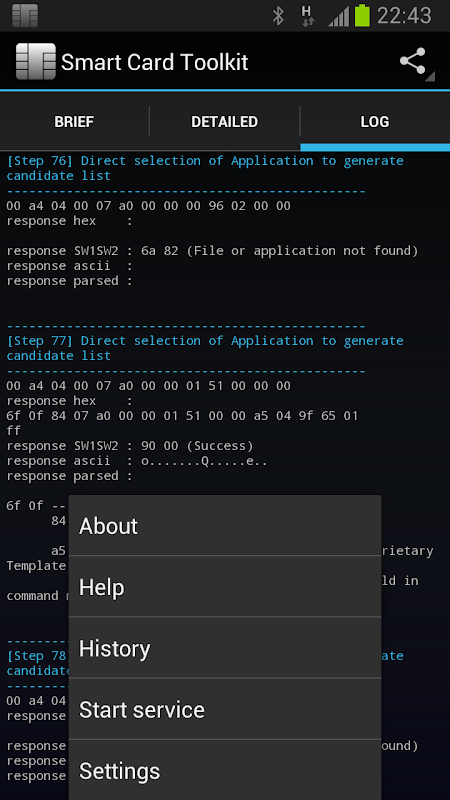The height and width of the screenshot is (800, 450).
Task: Tap the Step 76 log heading
Action: [x=205, y=168]
